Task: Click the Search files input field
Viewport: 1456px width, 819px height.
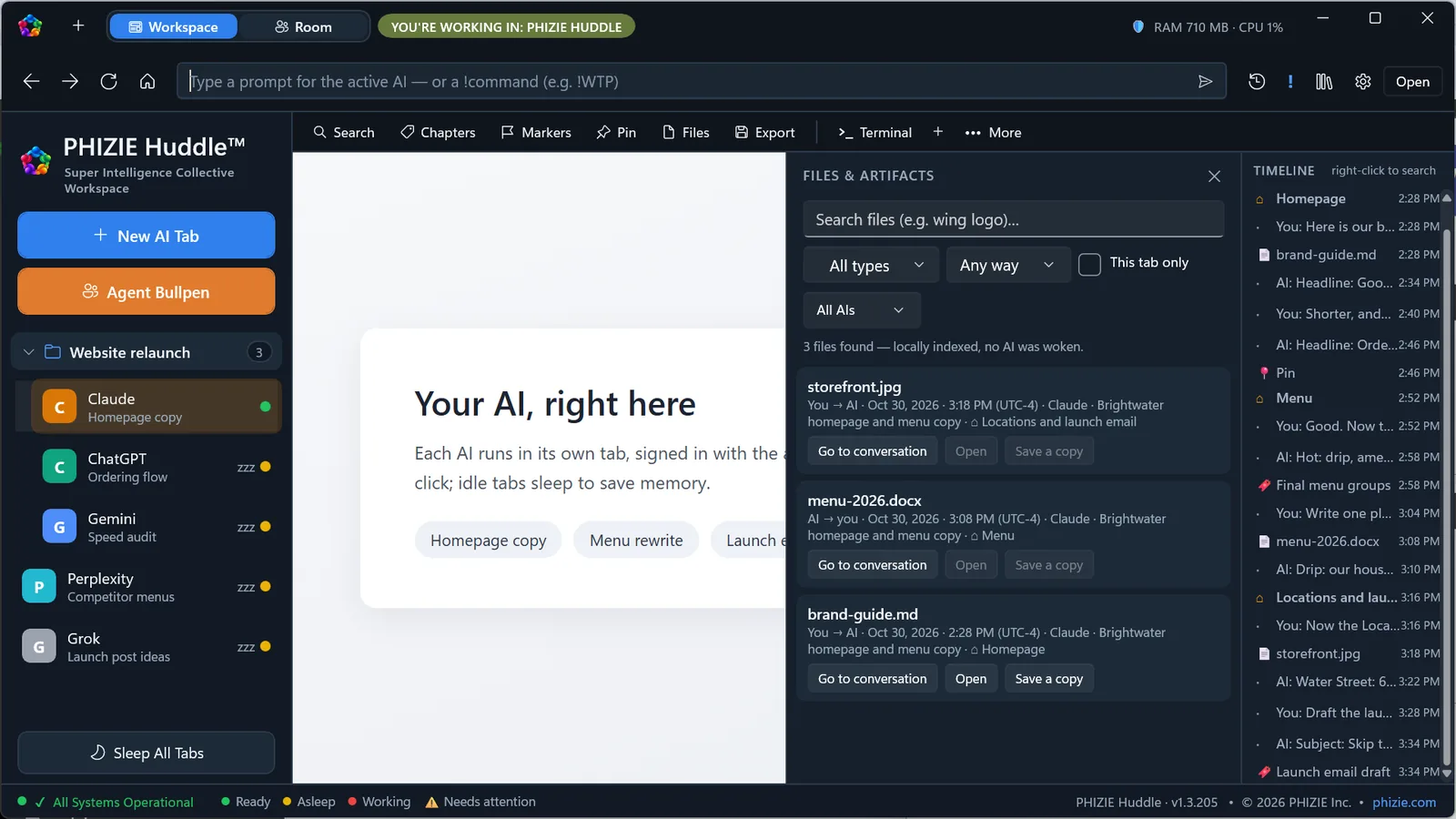Action: pyautogui.click(x=1014, y=219)
